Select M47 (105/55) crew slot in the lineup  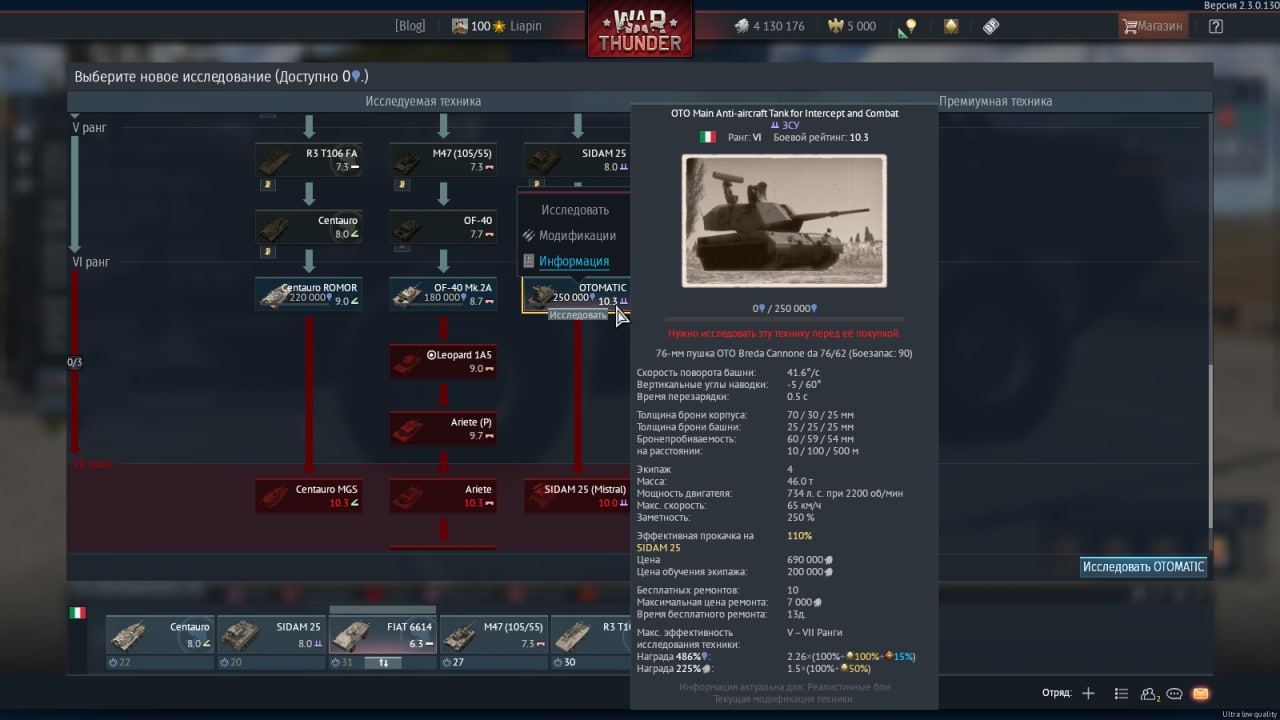click(x=493, y=634)
